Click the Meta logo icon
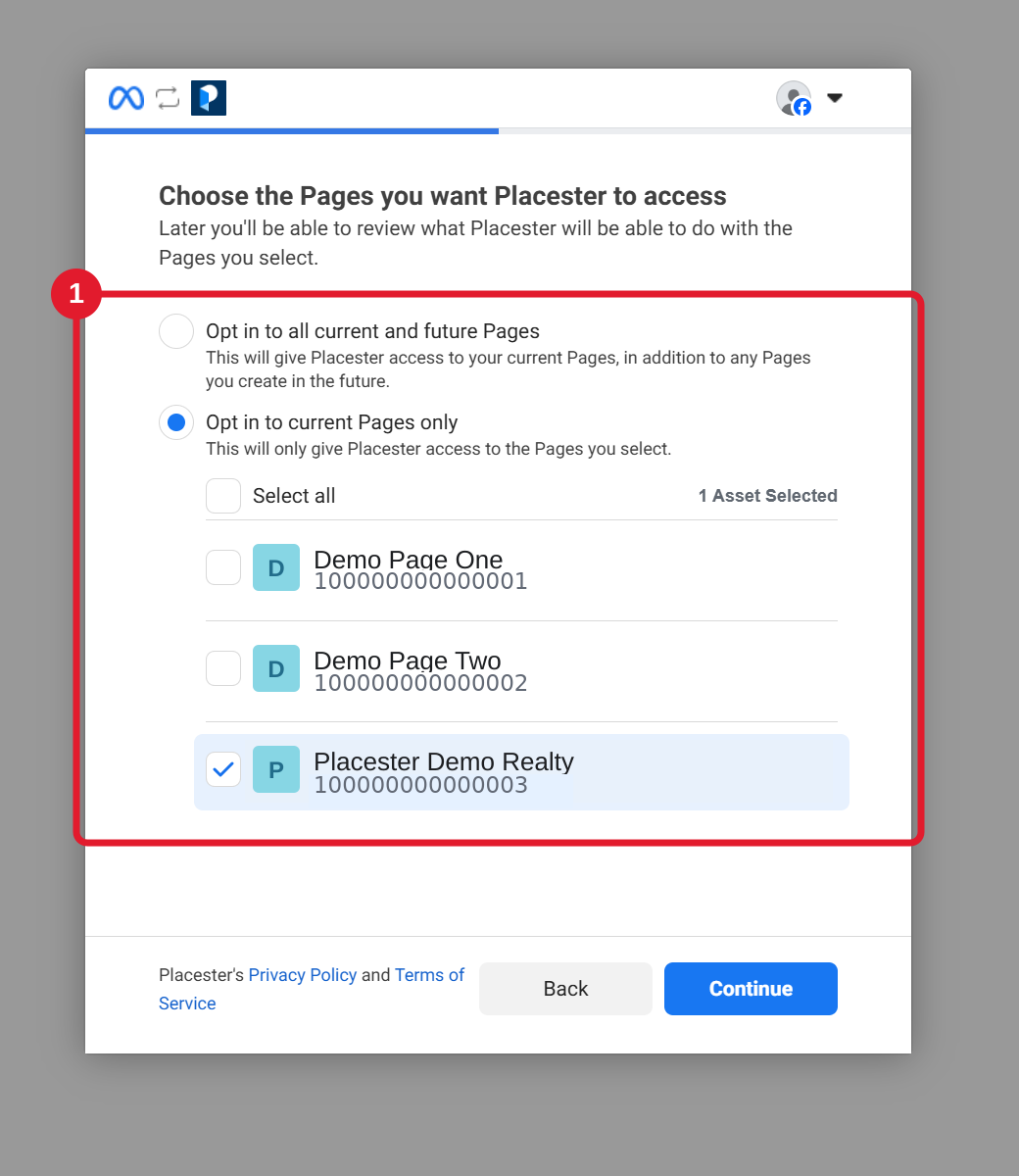This screenshot has height=1176, width=1019. (126, 98)
